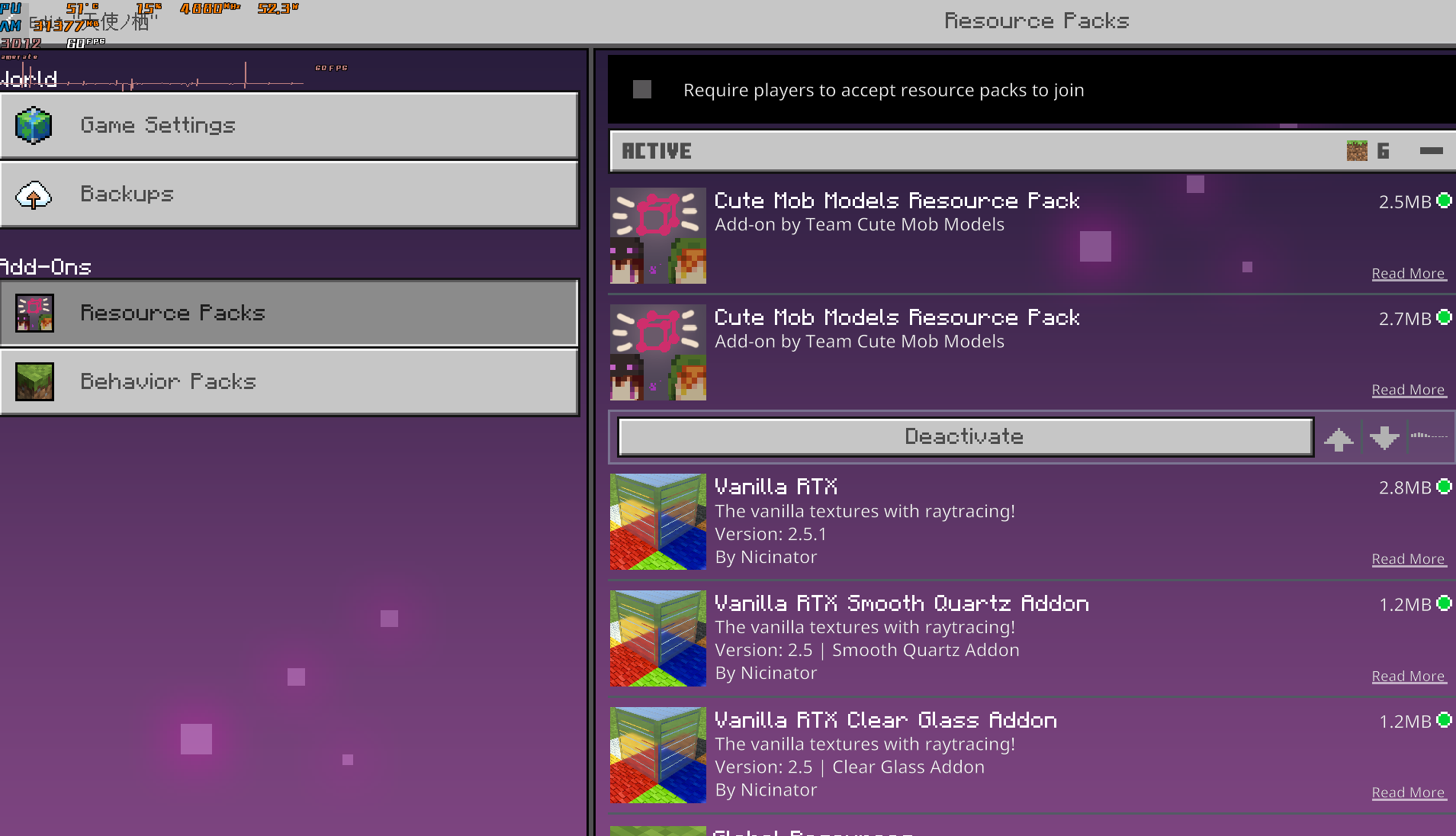Click the green status dot next to 2.5MB
Image resolution: width=1456 pixels, height=836 pixels.
(1444, 201)
